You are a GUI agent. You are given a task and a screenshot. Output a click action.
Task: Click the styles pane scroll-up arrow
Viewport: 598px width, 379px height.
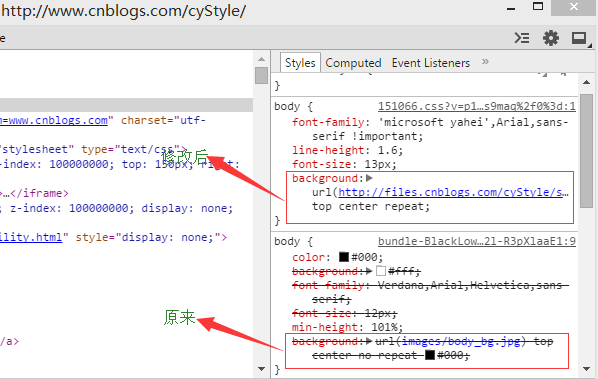586,82
